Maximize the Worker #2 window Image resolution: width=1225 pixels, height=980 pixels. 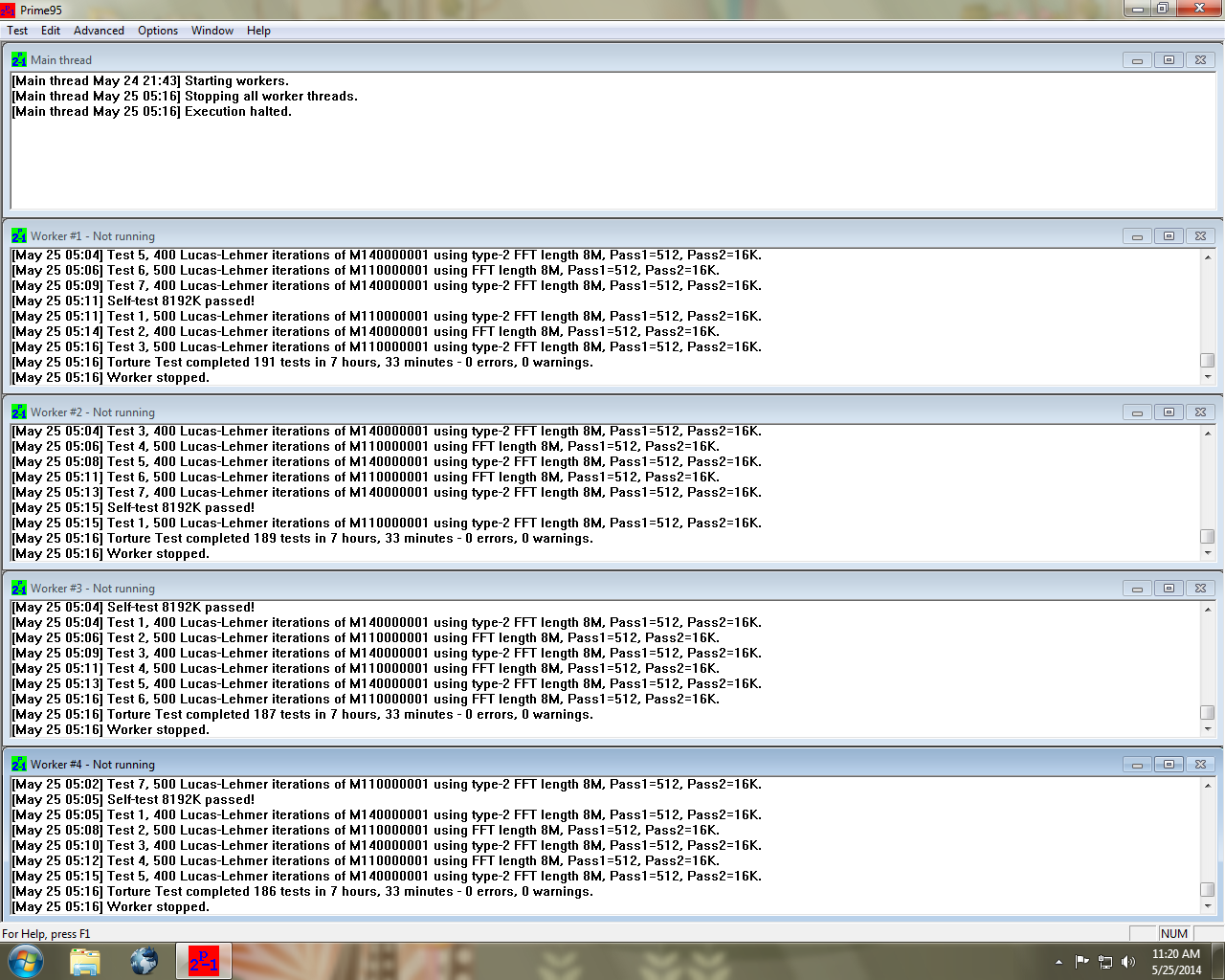1169,412
